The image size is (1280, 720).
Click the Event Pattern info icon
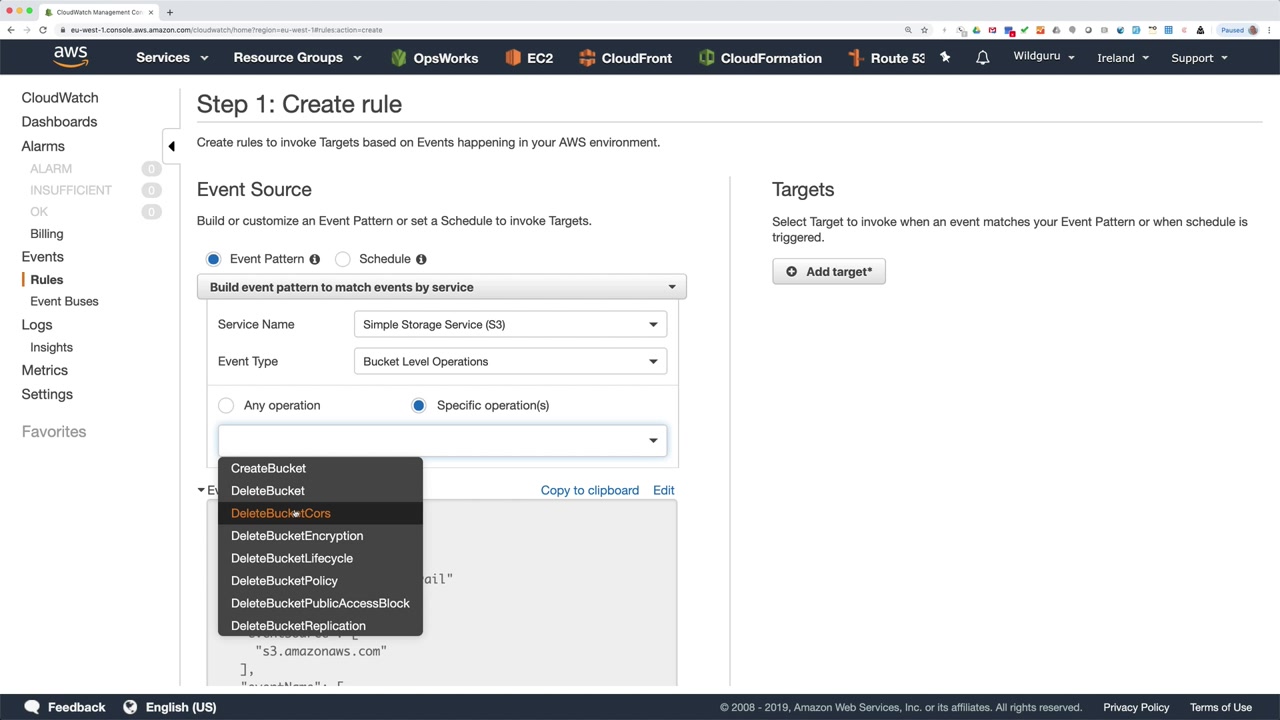point(314,259)
